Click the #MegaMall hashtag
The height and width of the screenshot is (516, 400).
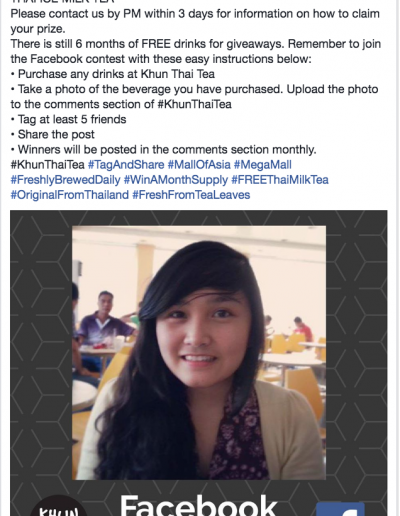(x=263, y=165)
